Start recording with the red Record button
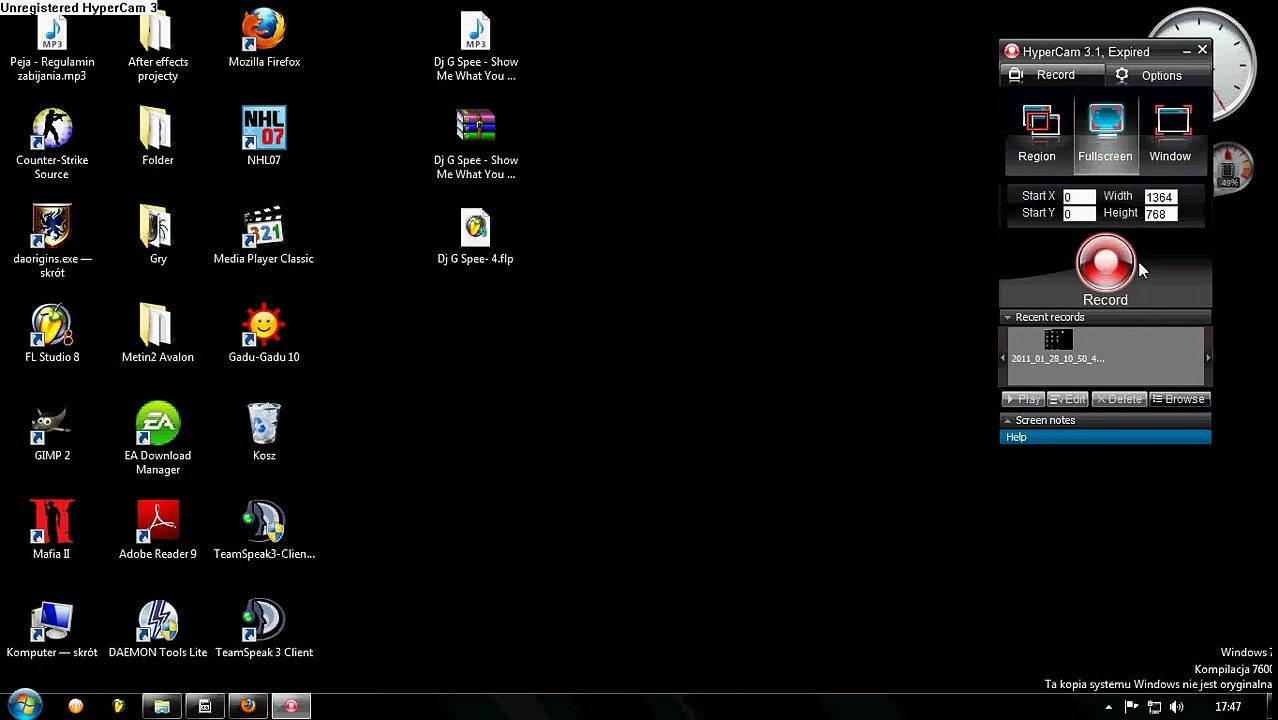 click(1105, 262)
